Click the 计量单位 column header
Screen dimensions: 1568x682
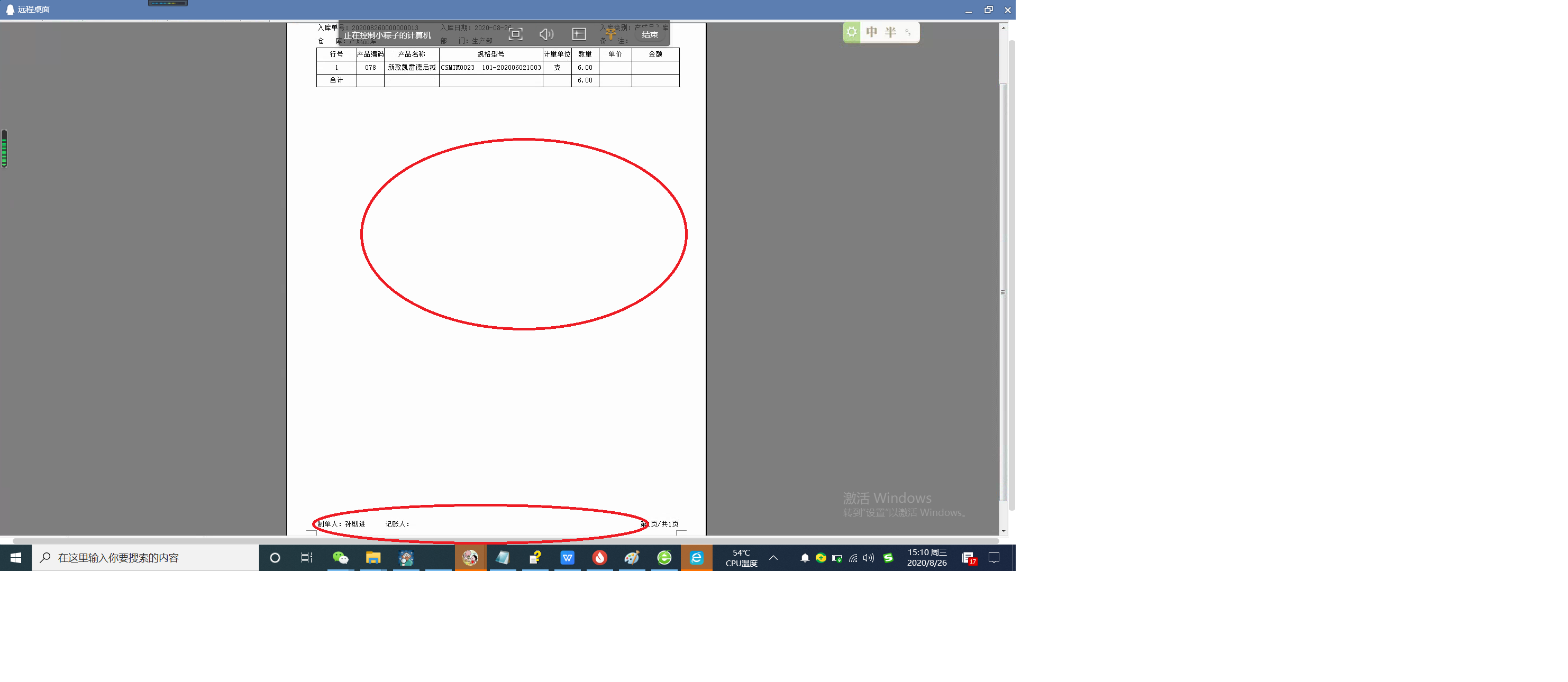[x=557, y=54]
